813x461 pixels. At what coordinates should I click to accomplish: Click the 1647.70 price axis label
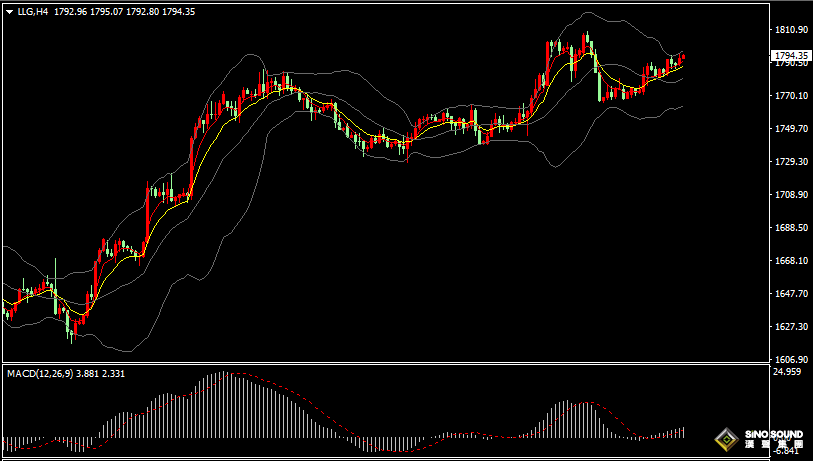(x=790, y=294)
